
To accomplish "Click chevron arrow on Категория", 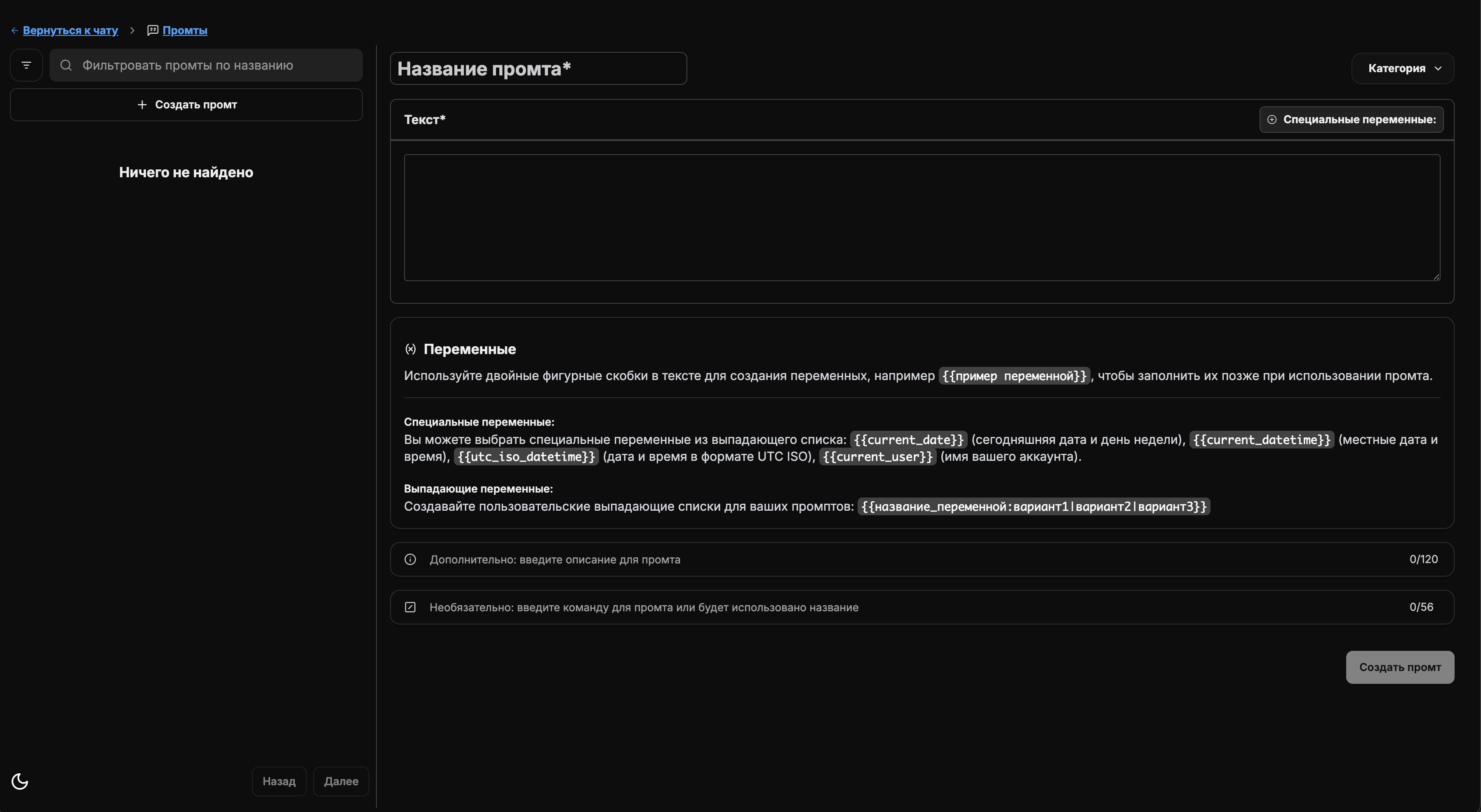I will (1438, 68).
